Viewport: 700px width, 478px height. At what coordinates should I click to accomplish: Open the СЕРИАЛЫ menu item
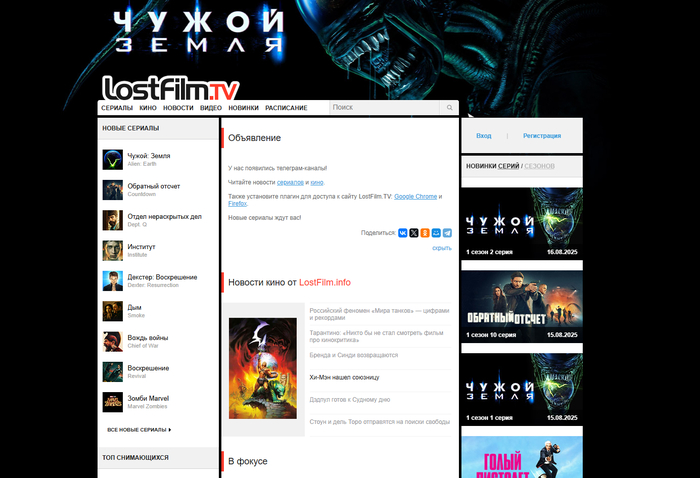[117, 107]
